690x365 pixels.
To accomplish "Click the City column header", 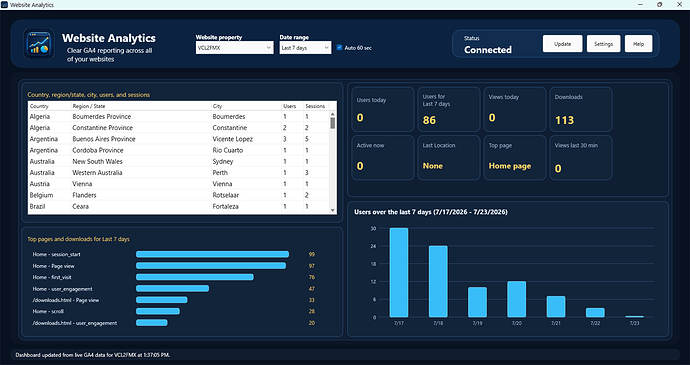I will click(246, 106).
